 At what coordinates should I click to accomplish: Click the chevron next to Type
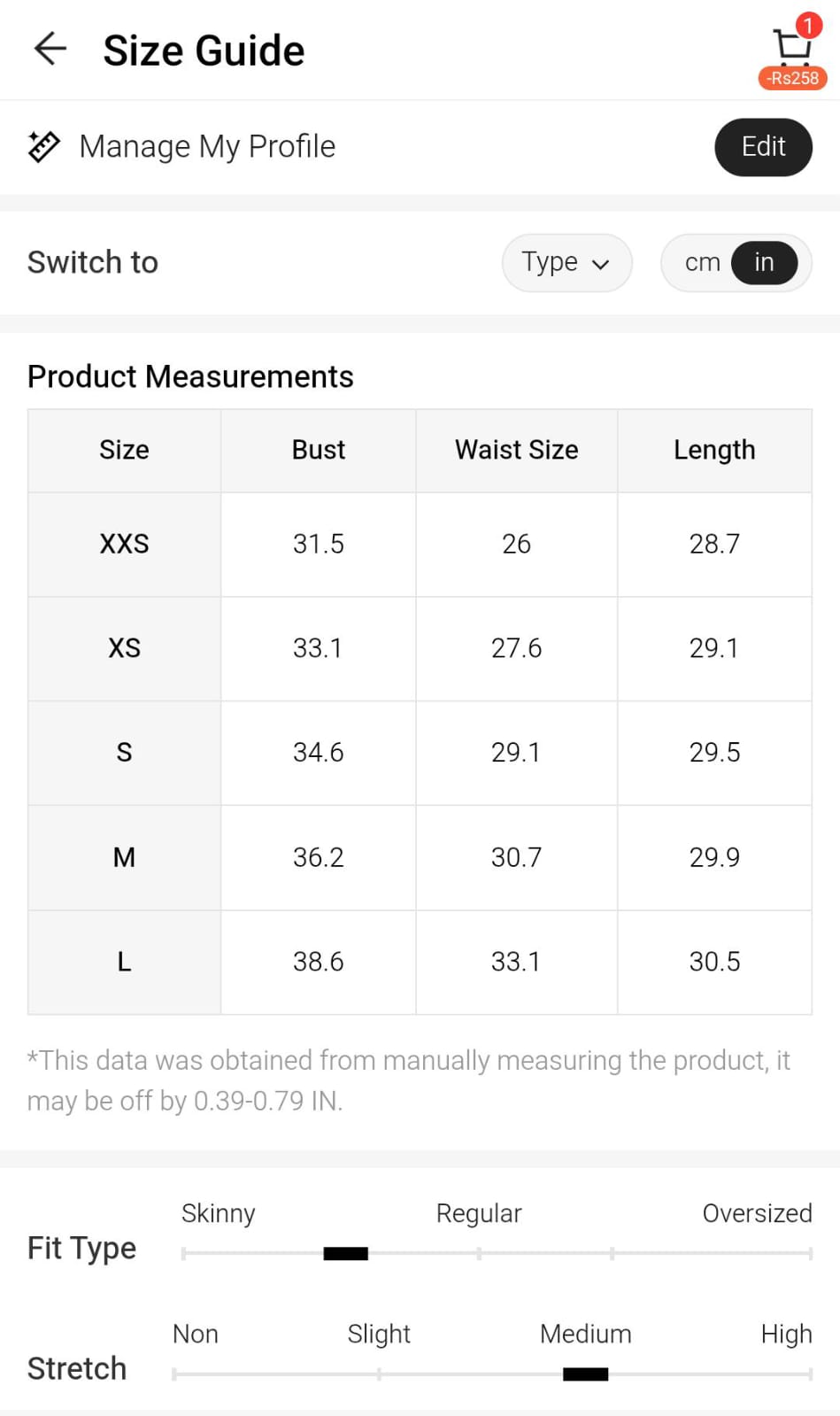[x=601, y=264]
